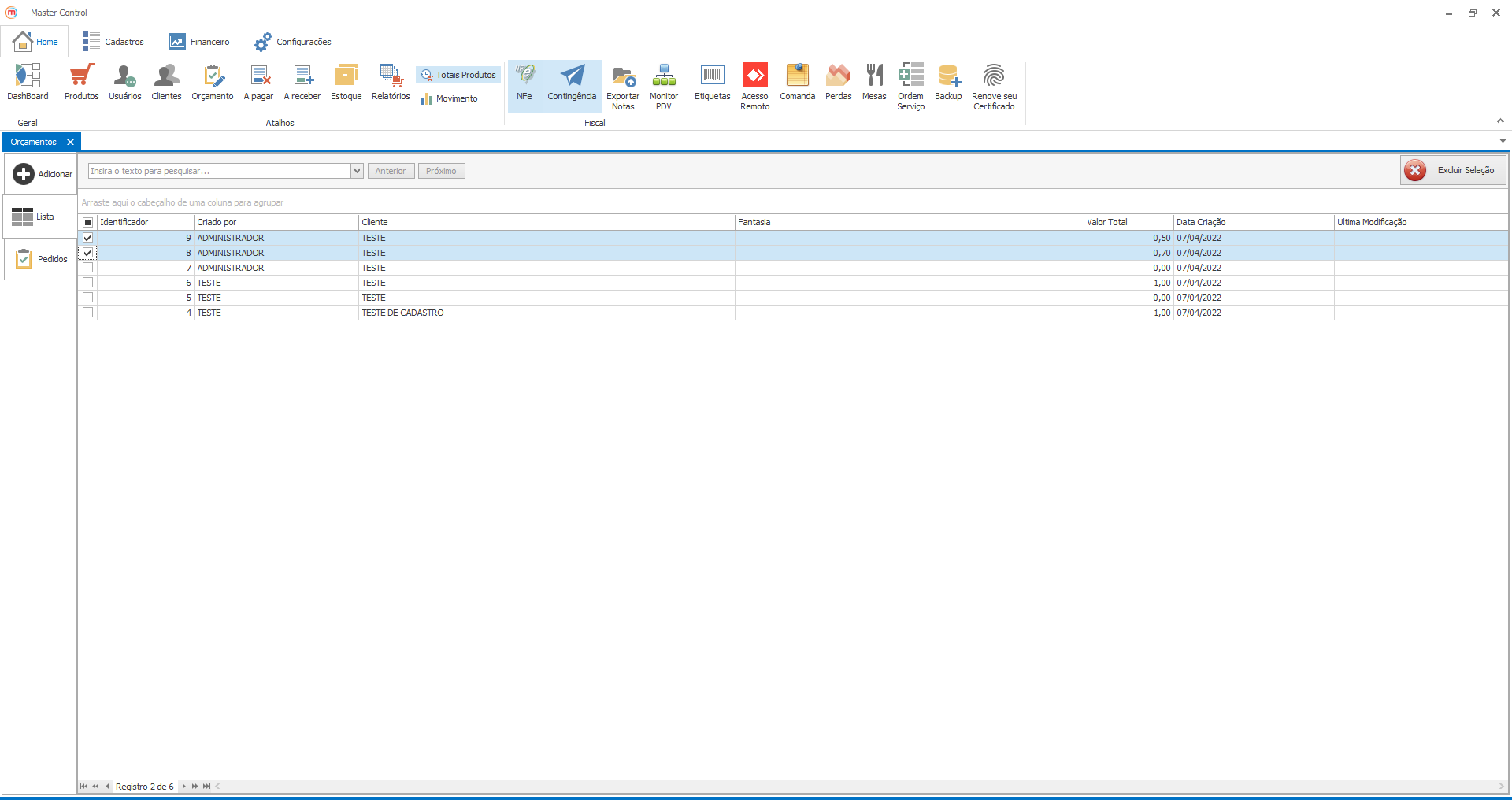The width and height of the screenshot is (1512, 800).
Task: Collapse the ribbon with the chevron arrow
Action: (1500, 120)
